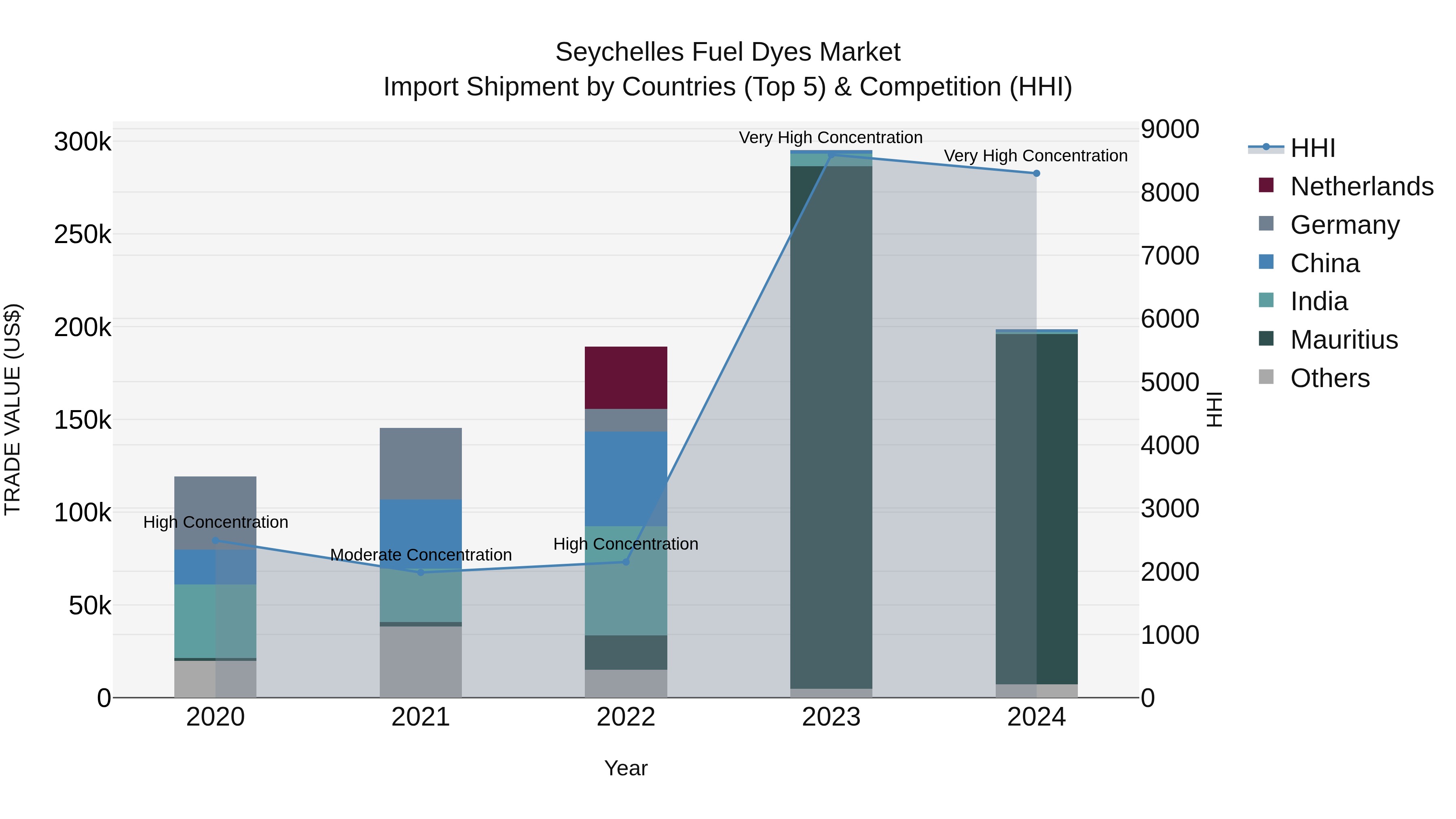This screenshot has height=819, width=1456.
Task: Click the India teal legend swatch
Action: click(x=1266, y=300)
